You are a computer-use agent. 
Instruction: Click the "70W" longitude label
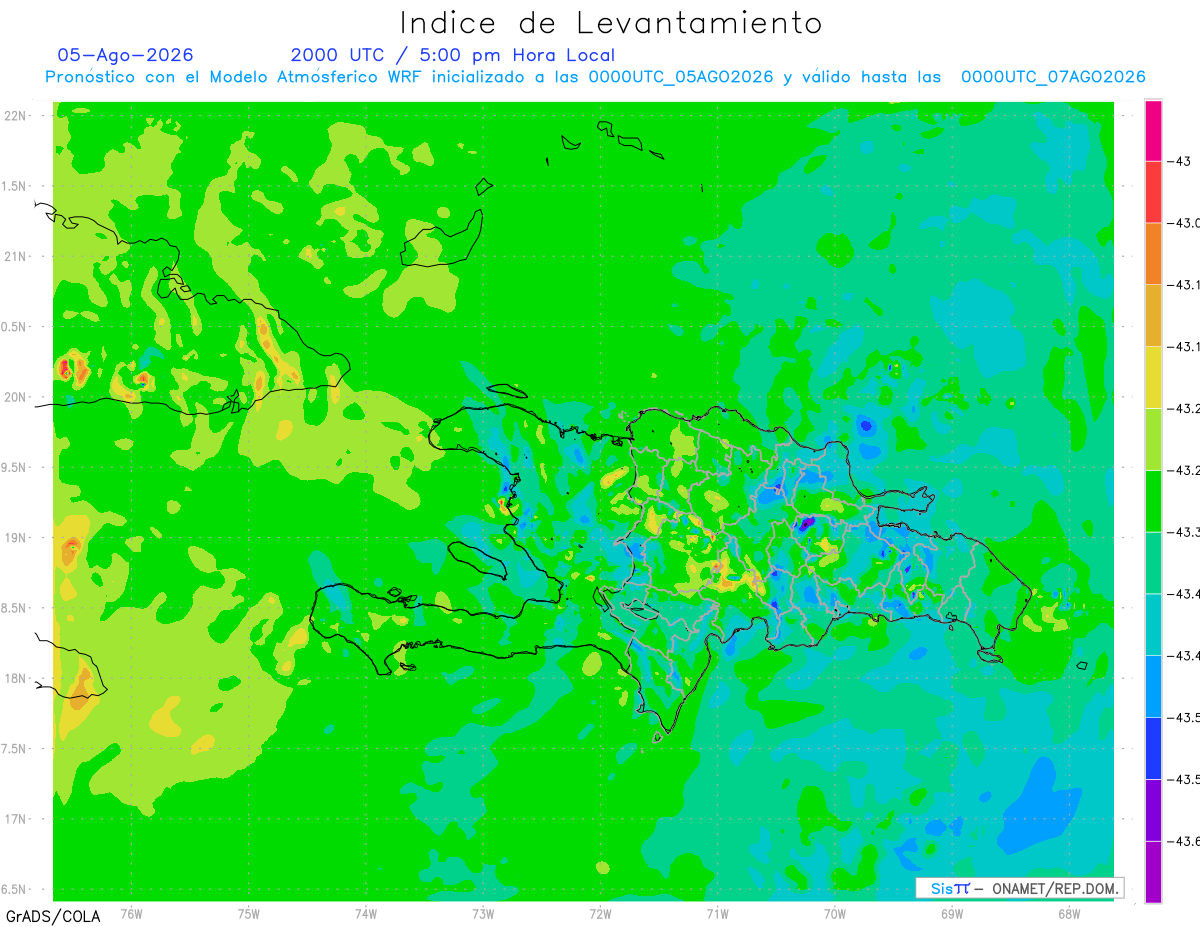pos(835,913)
